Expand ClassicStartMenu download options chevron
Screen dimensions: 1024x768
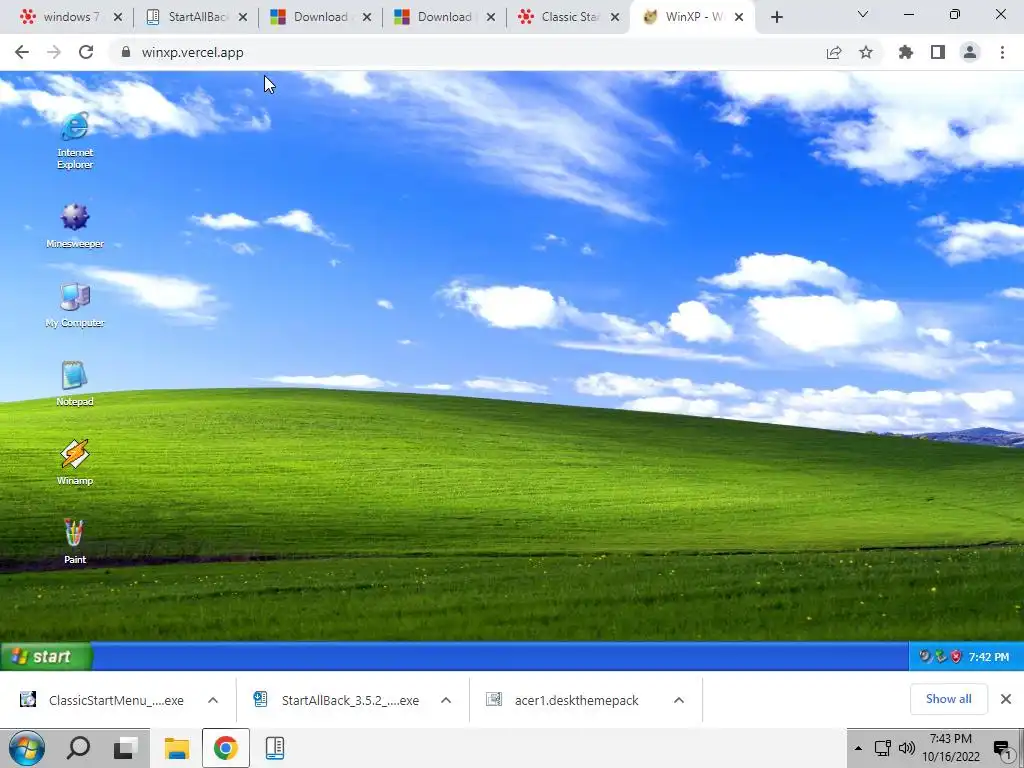213,700
